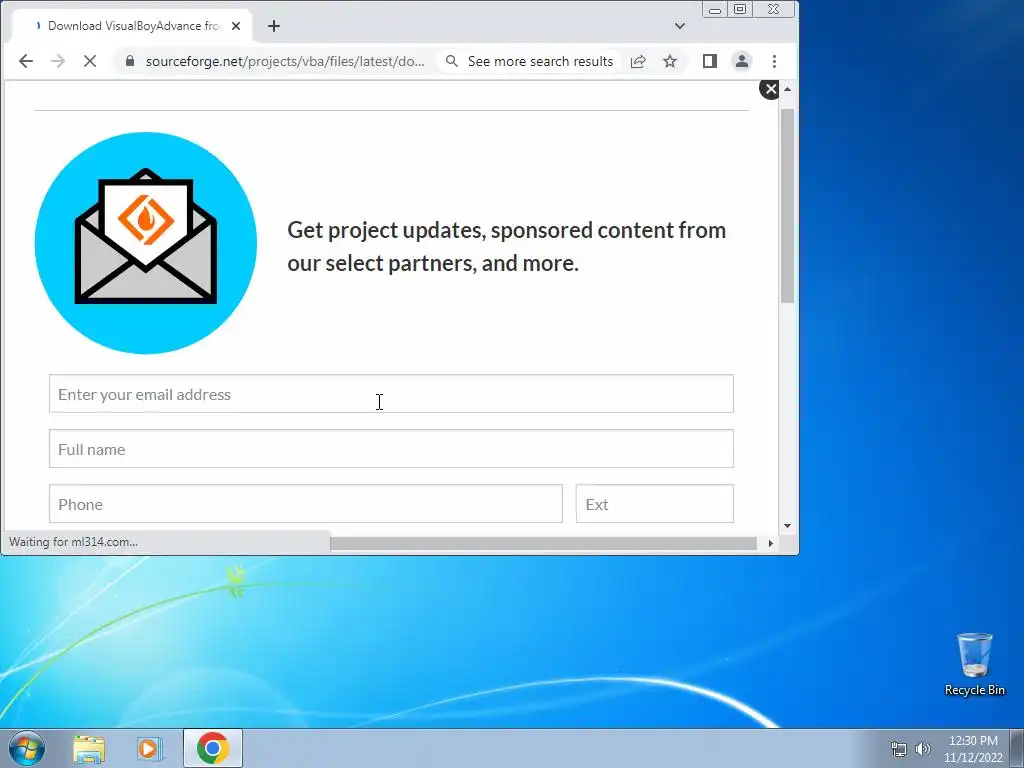This screenshot has width=1024, height=768.
Task: Focus the Enter your email address field
Action: click(391, 394)
